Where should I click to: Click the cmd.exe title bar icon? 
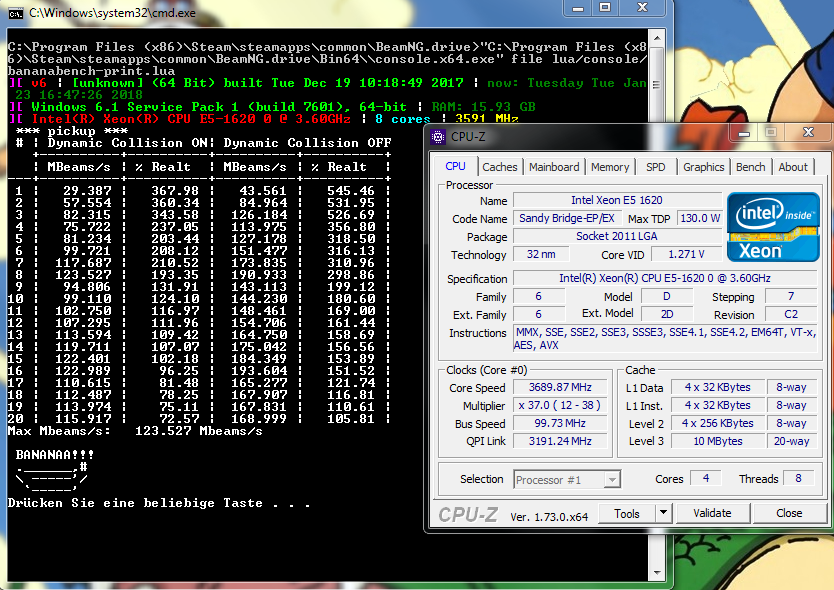16,13
